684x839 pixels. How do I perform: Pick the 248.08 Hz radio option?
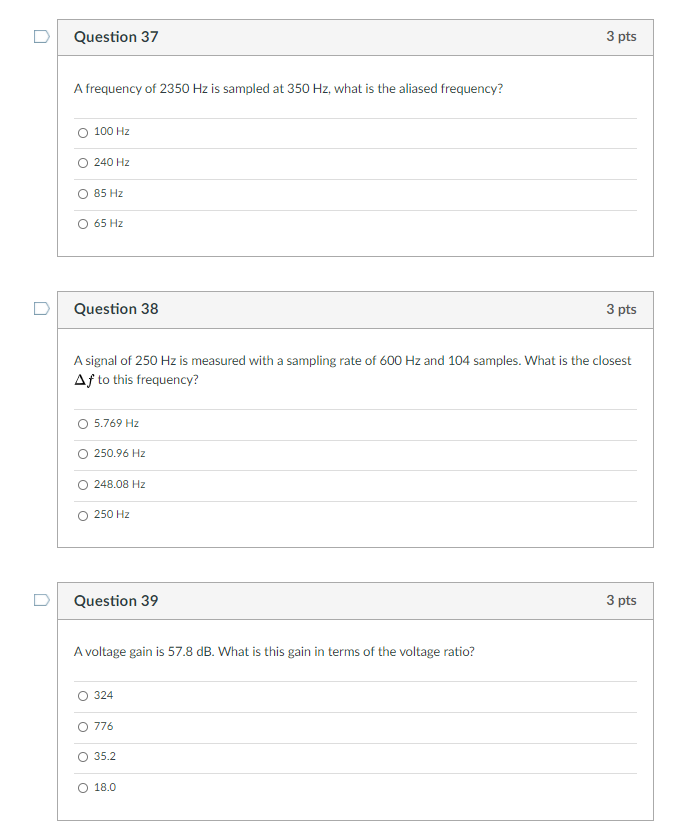(83, 485)
